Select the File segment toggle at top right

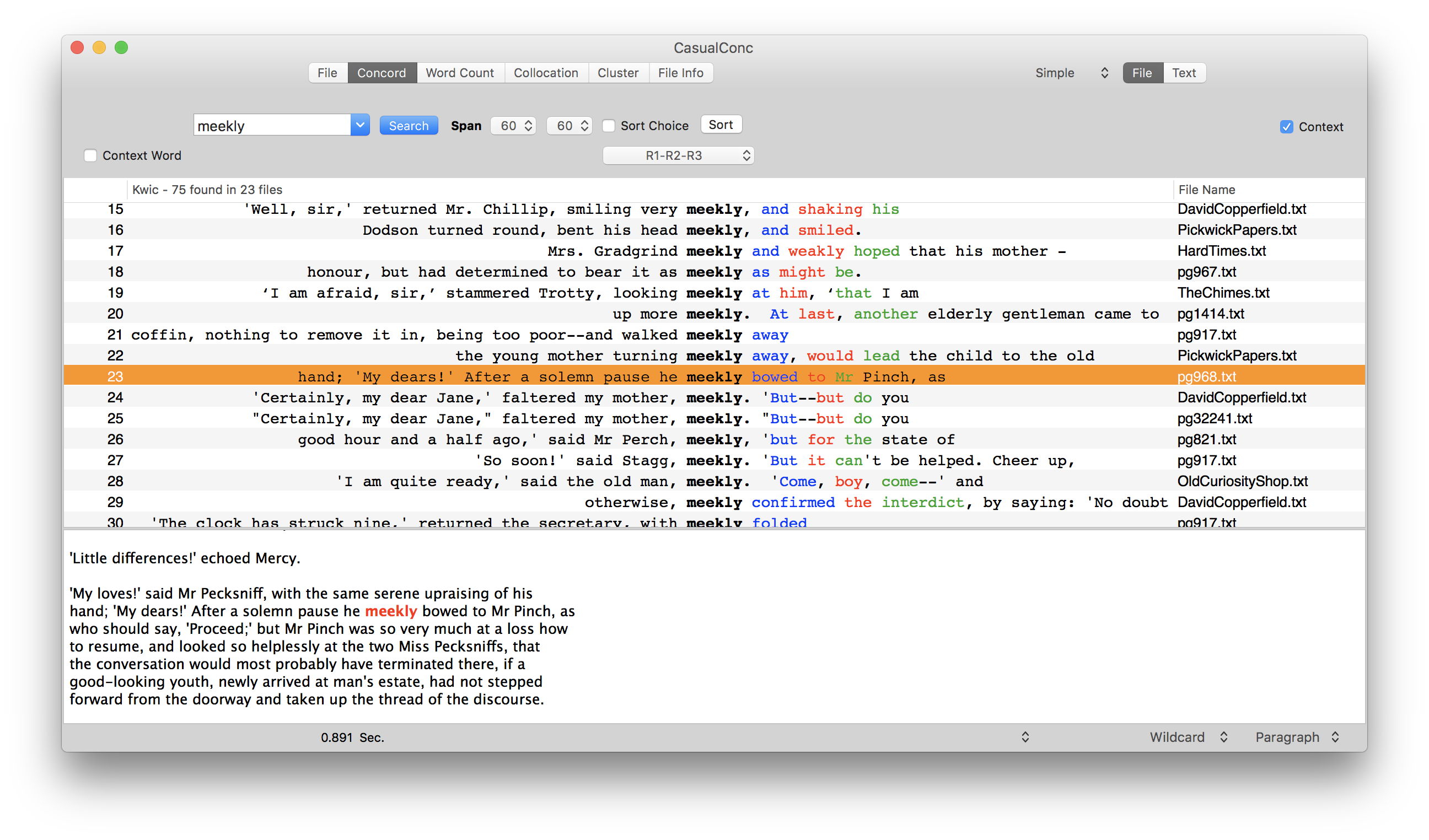(x=1143, y=73)
